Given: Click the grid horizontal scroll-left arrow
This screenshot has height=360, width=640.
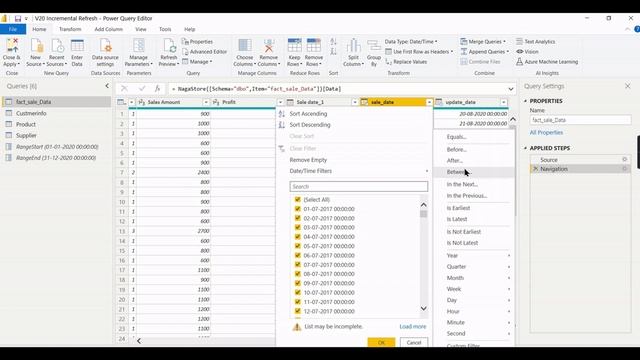Looking at the screenshot, I should pyautogui.click(x=139, y=340).
